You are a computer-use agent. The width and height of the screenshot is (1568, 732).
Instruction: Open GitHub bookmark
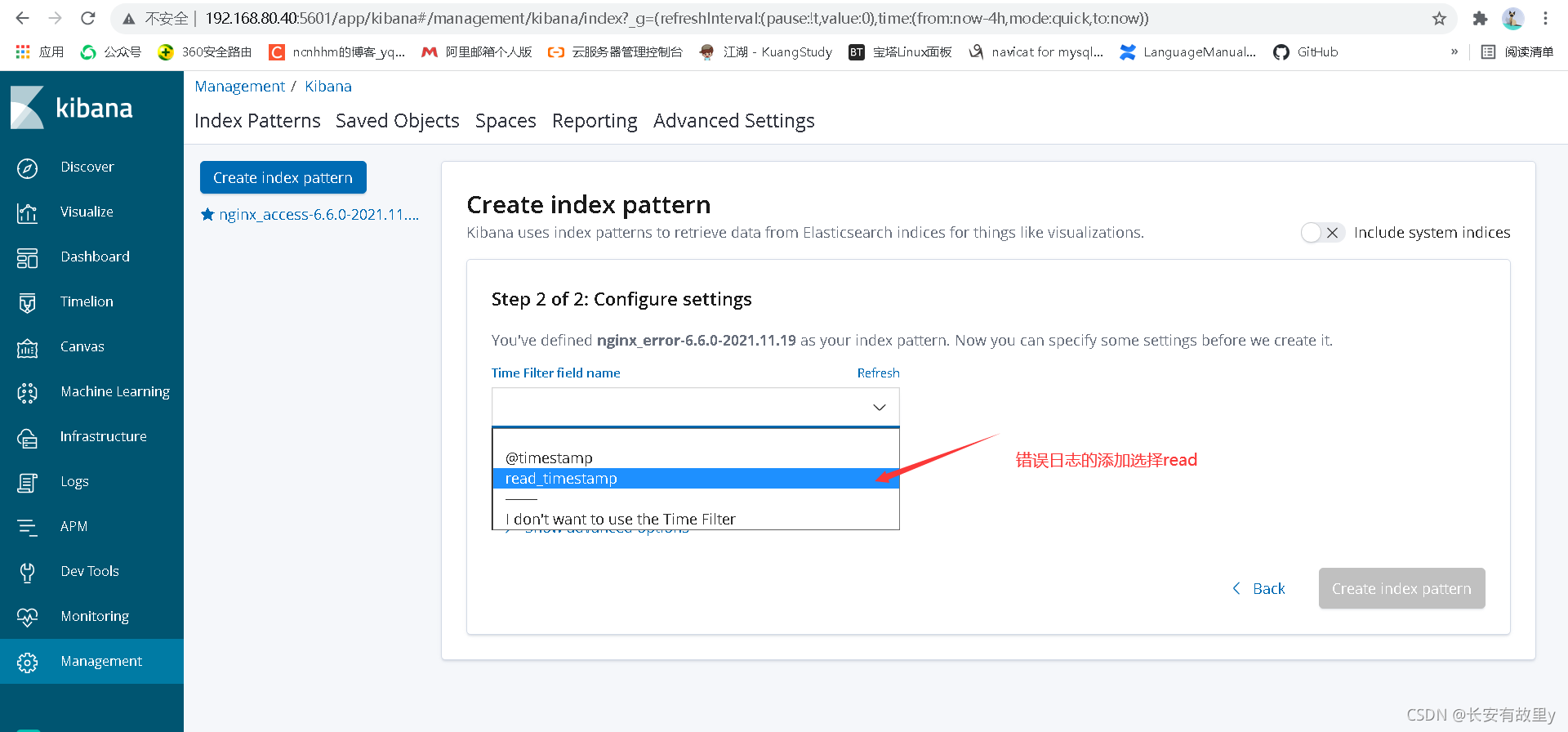pyautogui.click(x=1306, y=51)
